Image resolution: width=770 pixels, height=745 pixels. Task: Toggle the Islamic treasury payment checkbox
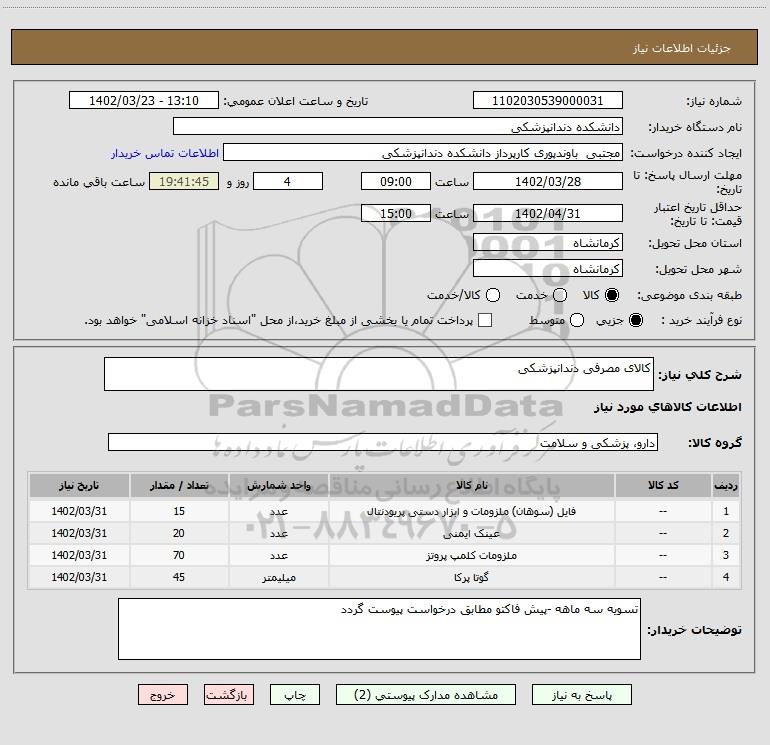[x=485, y=320]
